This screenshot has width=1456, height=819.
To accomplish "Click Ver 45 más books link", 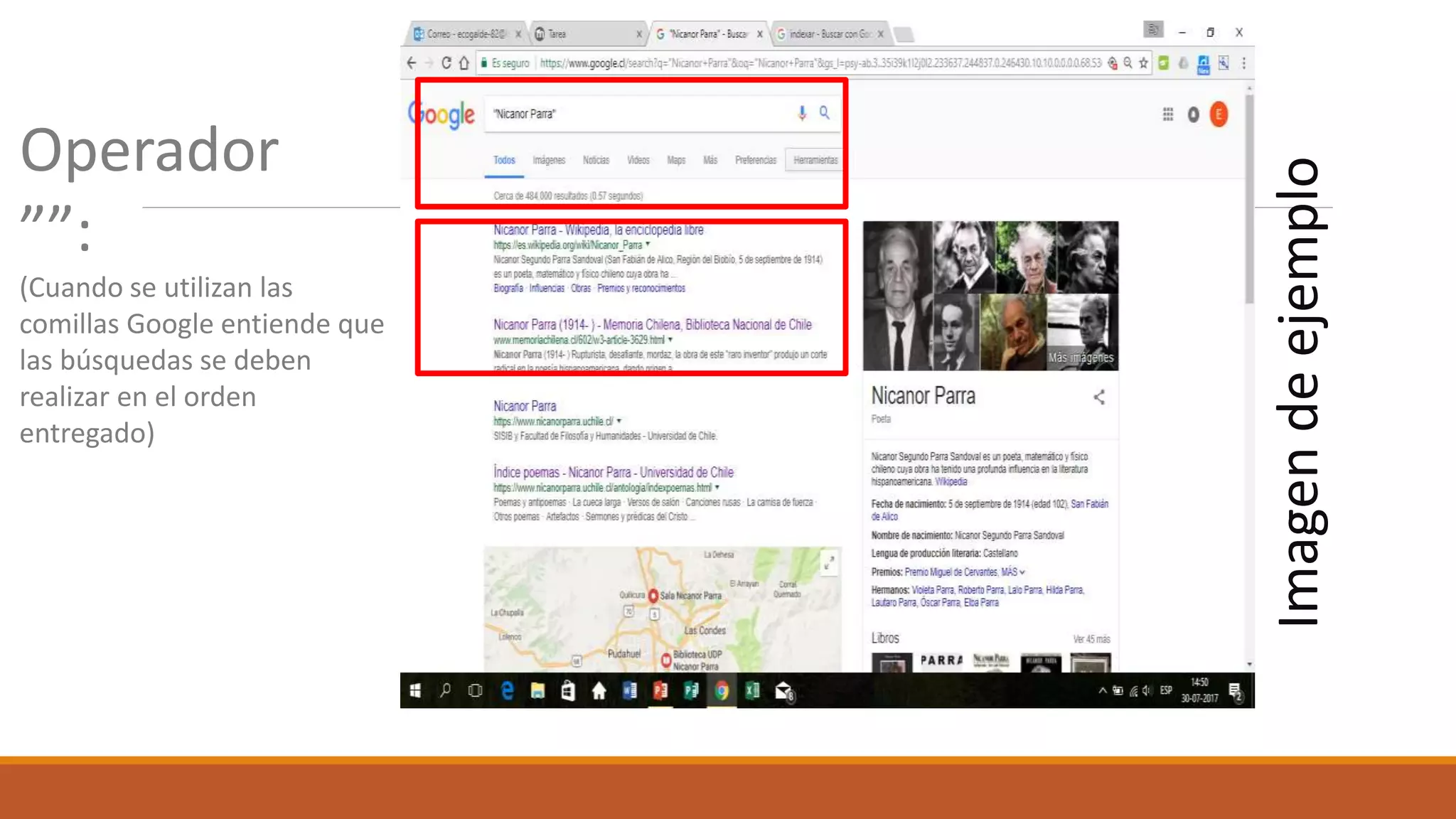I will coord(1091,638).
